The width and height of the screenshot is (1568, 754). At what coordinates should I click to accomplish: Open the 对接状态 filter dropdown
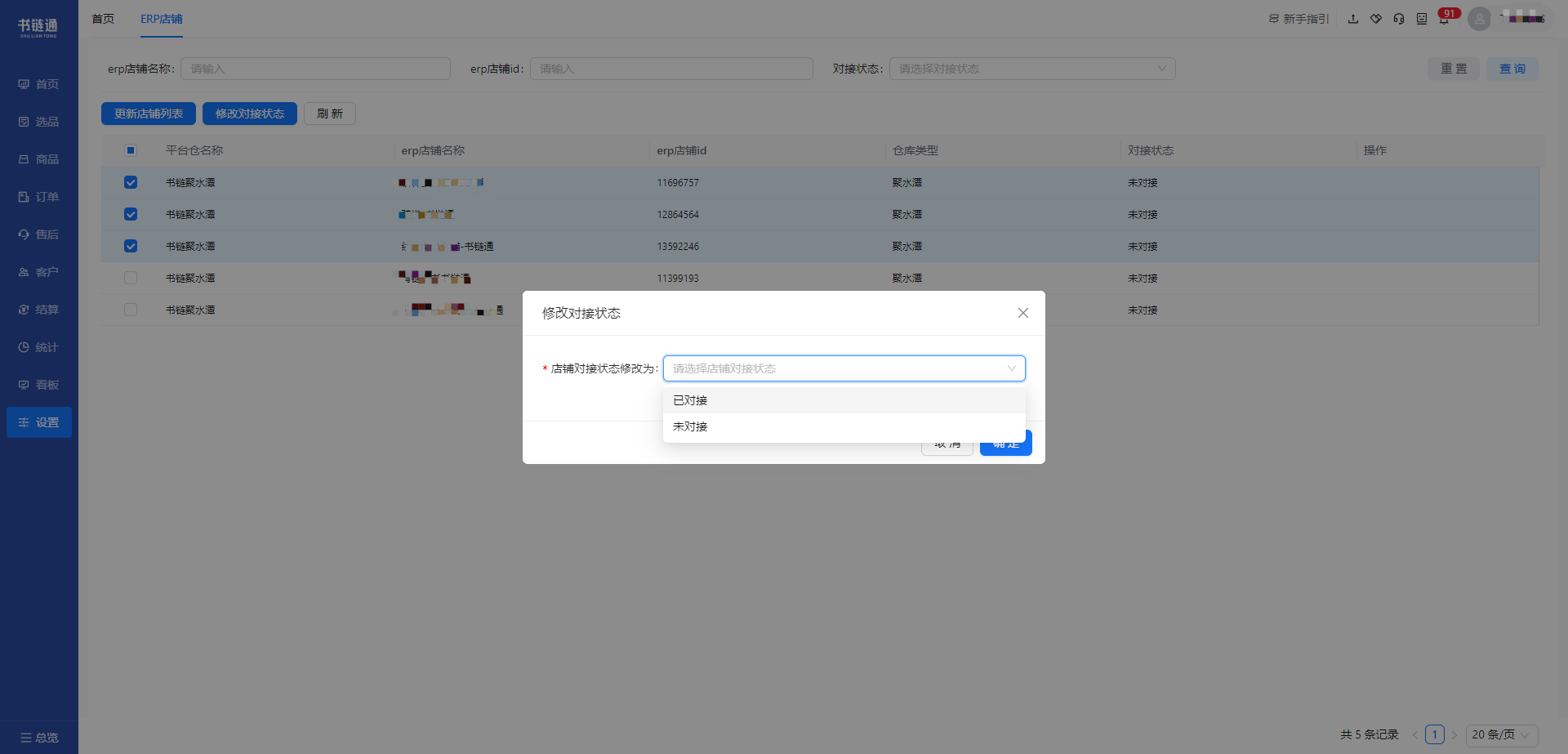click(1032, 69)
